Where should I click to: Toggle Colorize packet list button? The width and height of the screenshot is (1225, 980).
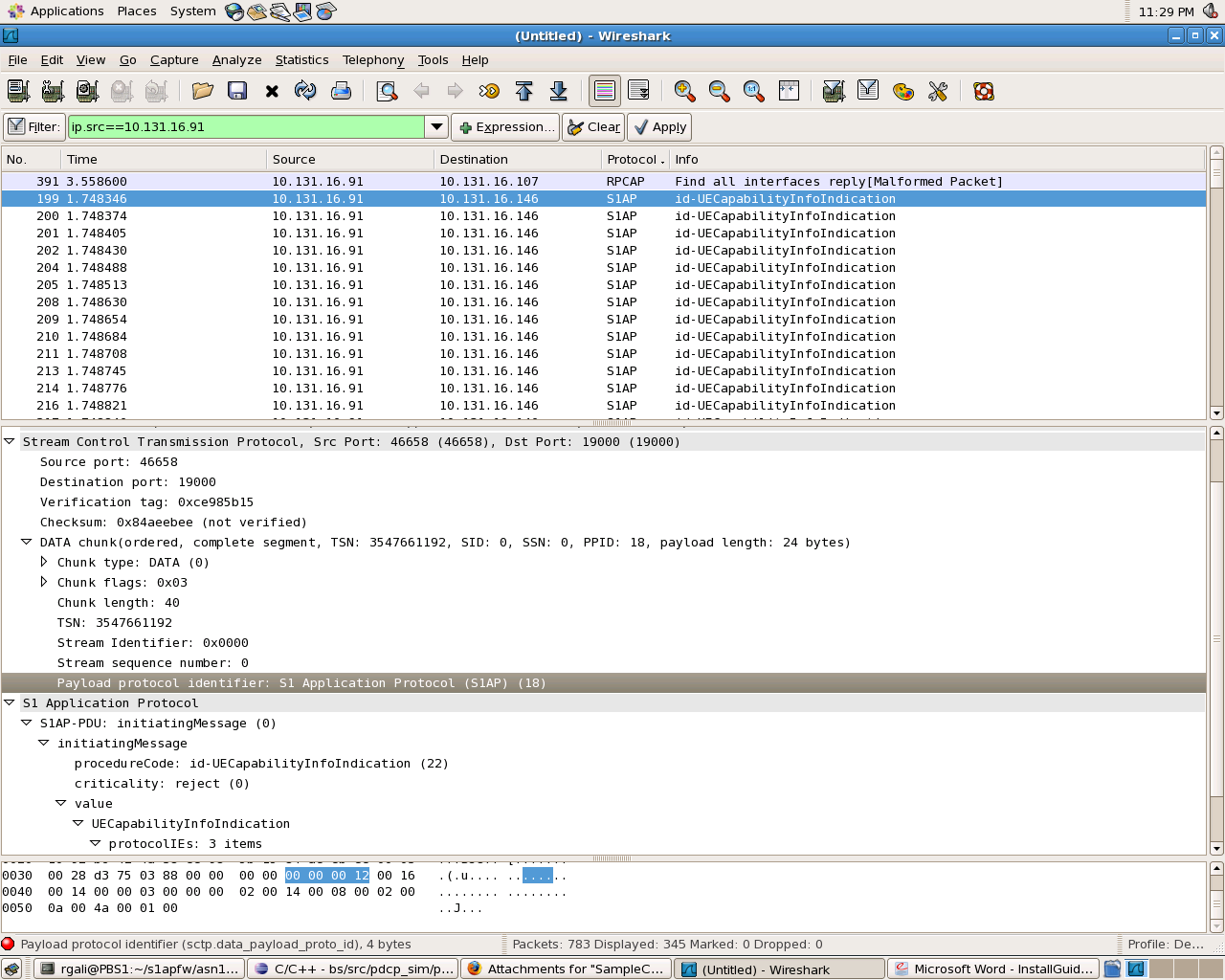604,91
